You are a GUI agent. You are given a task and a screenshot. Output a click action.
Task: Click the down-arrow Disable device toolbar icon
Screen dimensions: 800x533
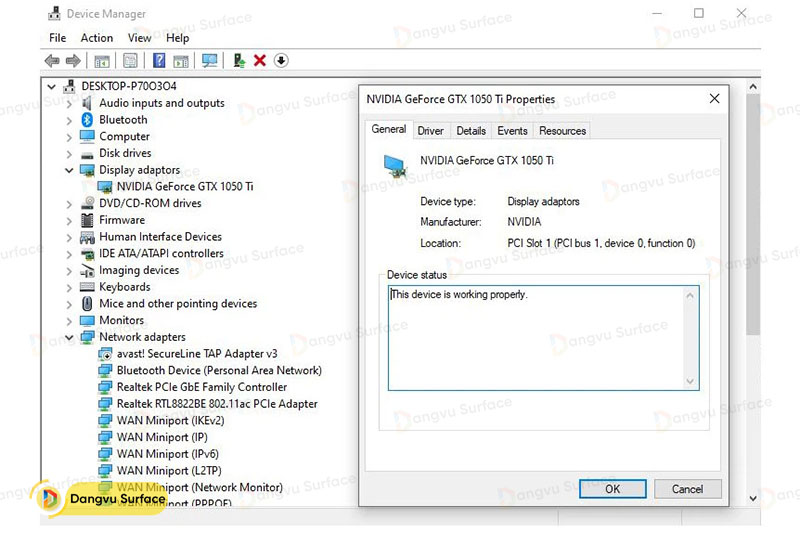pyautogui.click(x=281, y=61)
